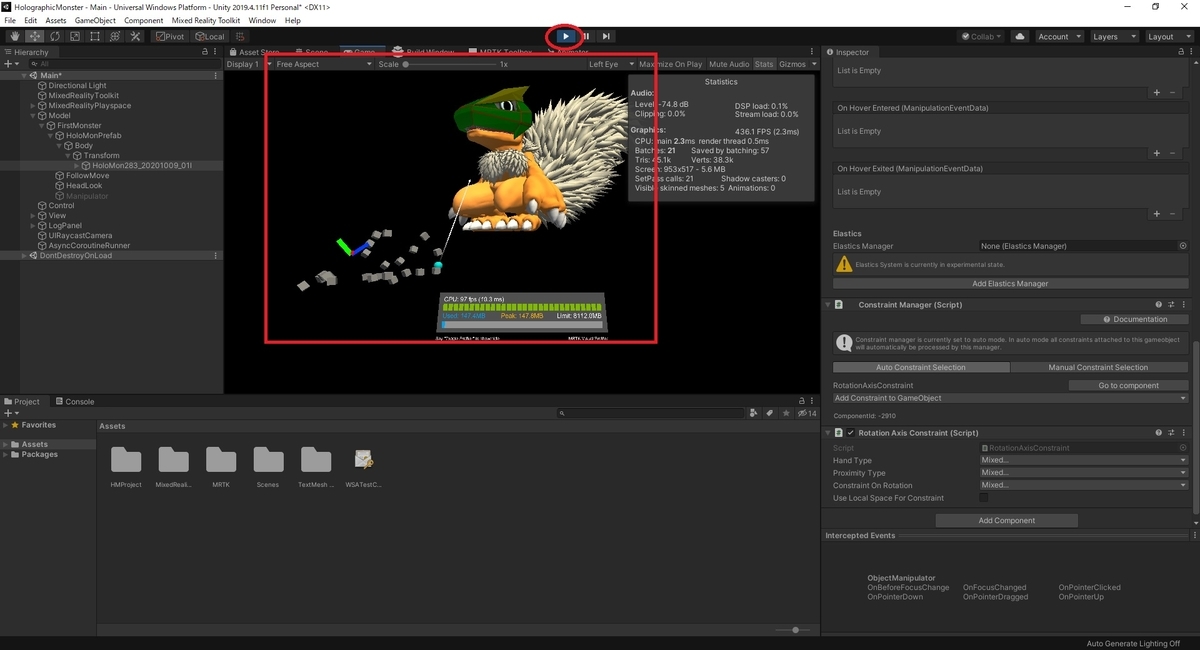Viewport: 1200px width, 650px height.
Task: Toggle Pivot handle position
Action: point(170,36)
